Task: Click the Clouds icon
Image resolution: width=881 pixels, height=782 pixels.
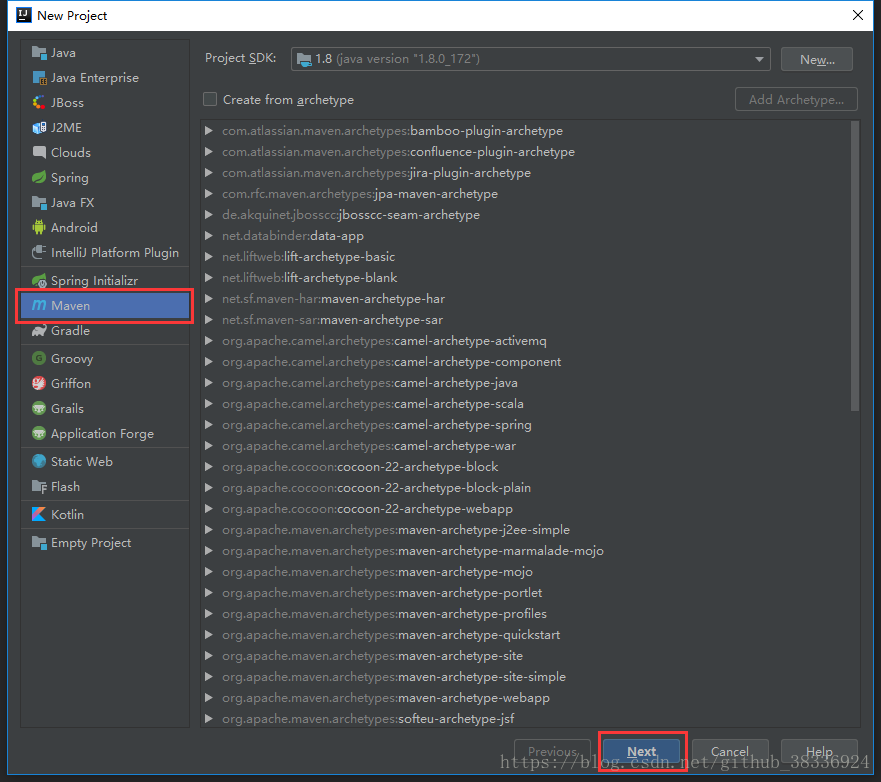Action: pos(39,152)
